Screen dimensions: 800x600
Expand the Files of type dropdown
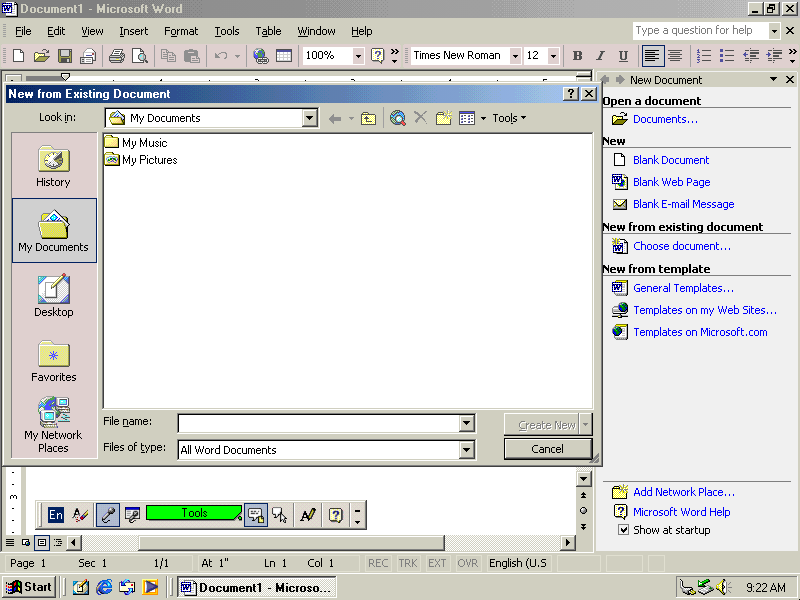(x=466, y=449)
